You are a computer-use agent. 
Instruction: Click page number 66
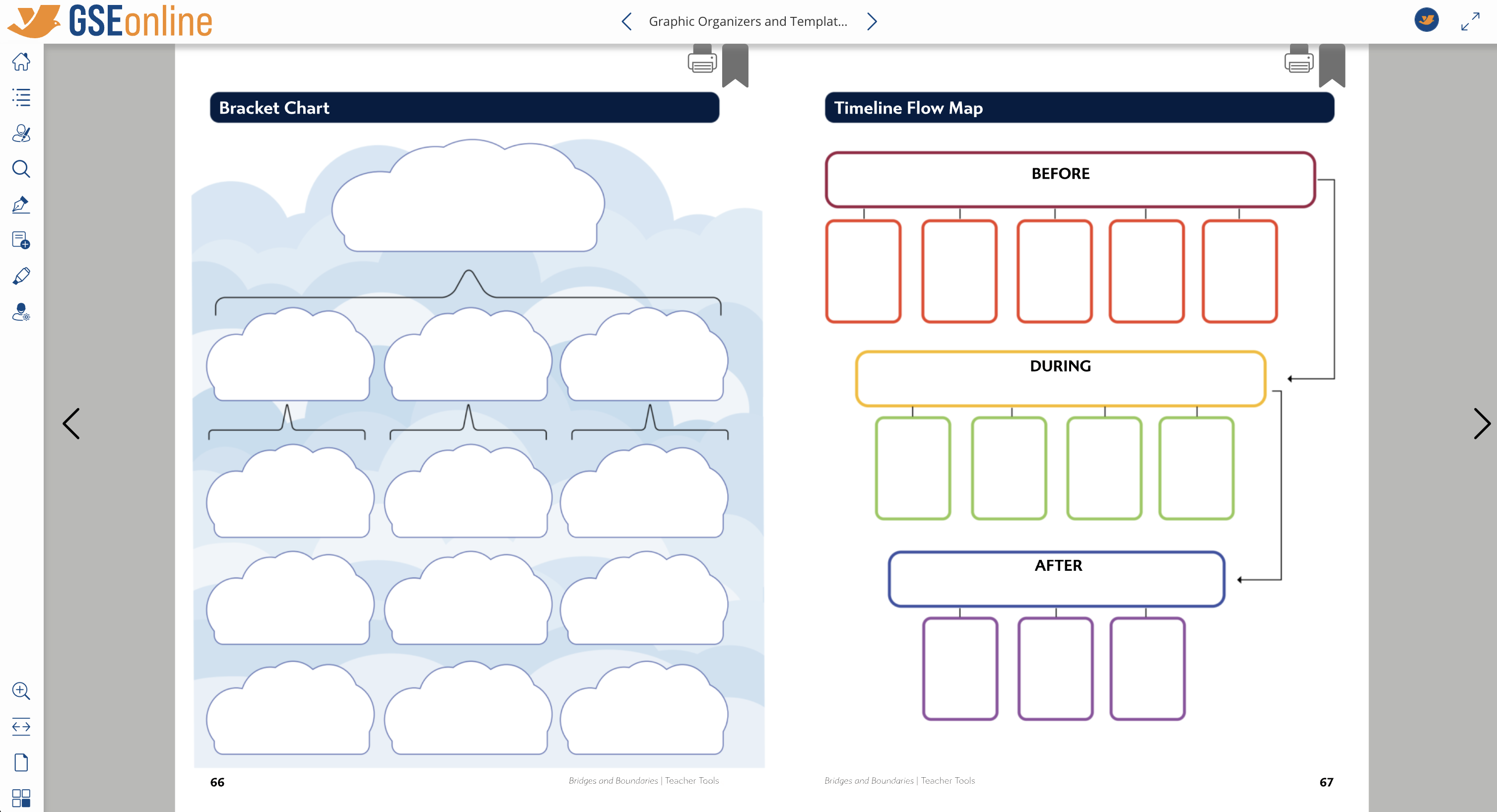[x=217, y=782]
